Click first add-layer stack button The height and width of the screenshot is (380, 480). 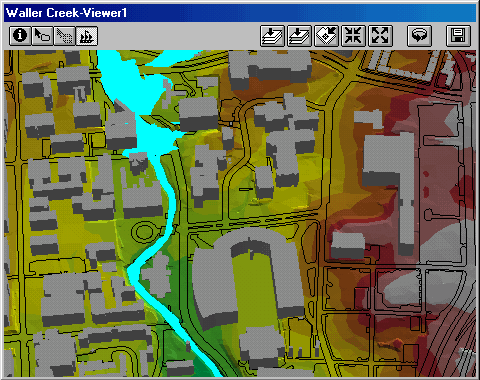[x=272, y=36]
